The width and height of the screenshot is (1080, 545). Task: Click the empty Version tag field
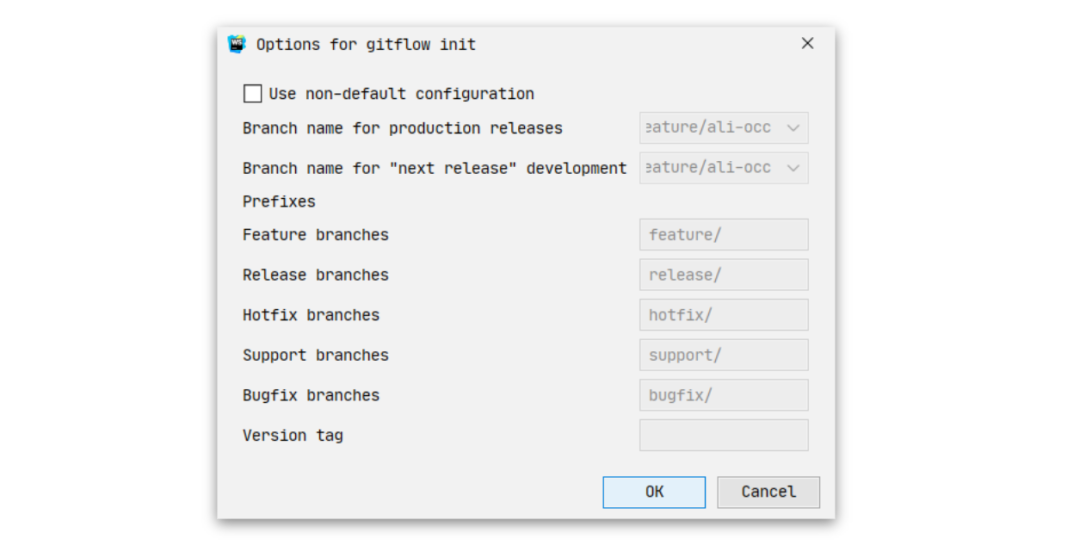[x=724, y=435]
